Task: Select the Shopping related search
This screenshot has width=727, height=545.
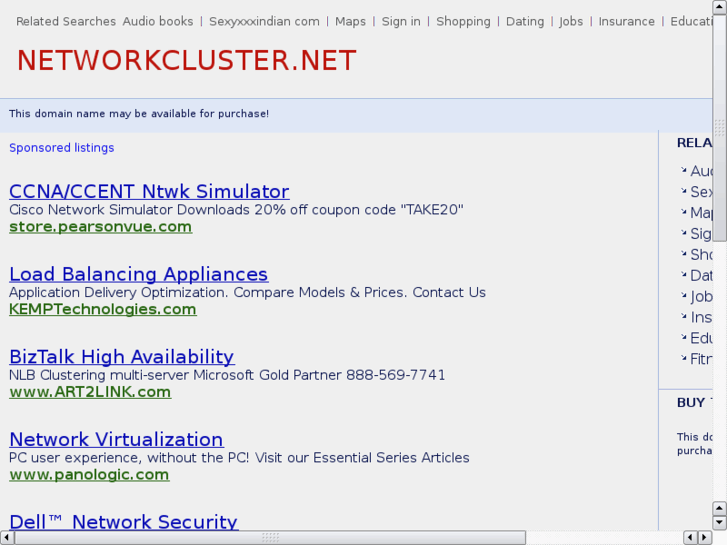Action: click(x=463, y=21)
